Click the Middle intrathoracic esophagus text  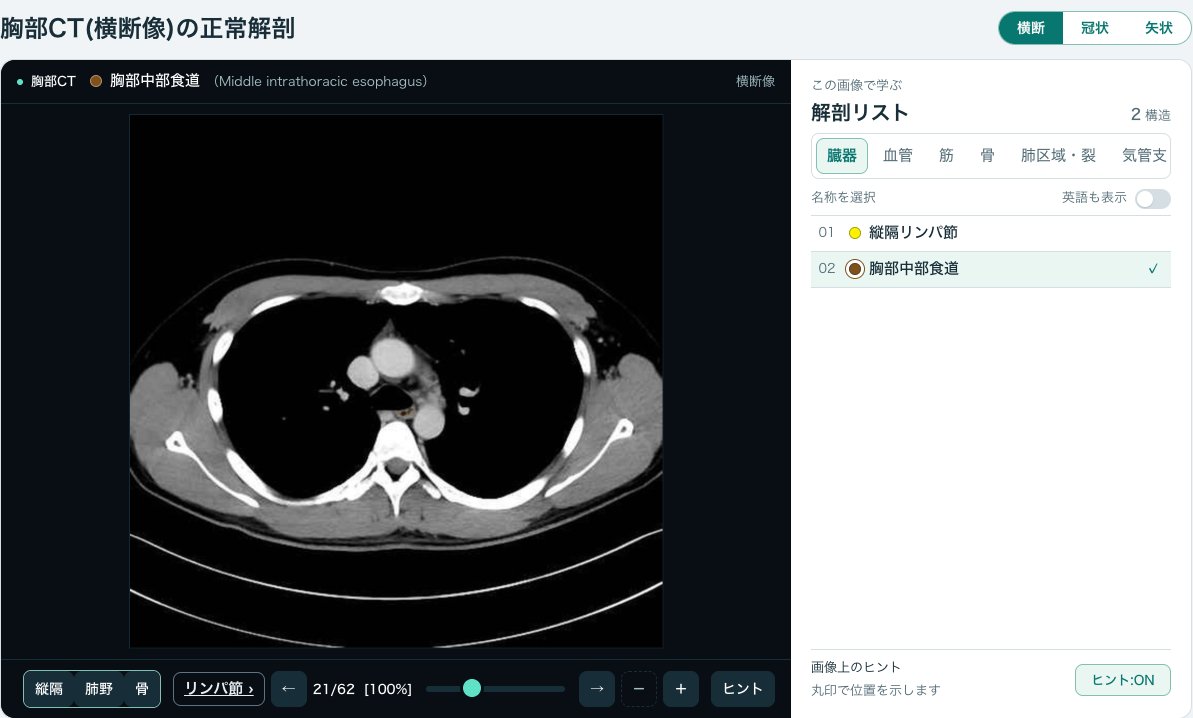[x=320, y=81]
